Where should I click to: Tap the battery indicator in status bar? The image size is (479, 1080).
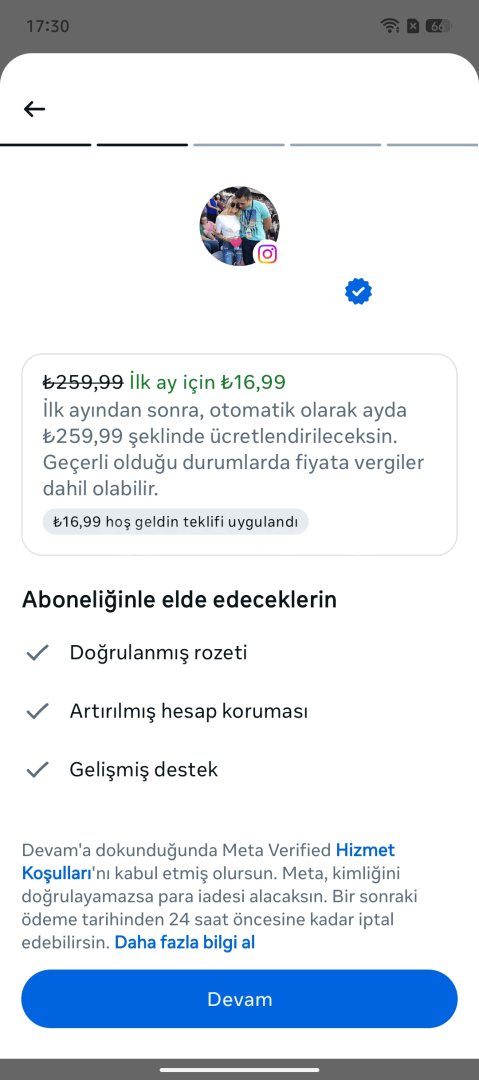tap(438, 26)
